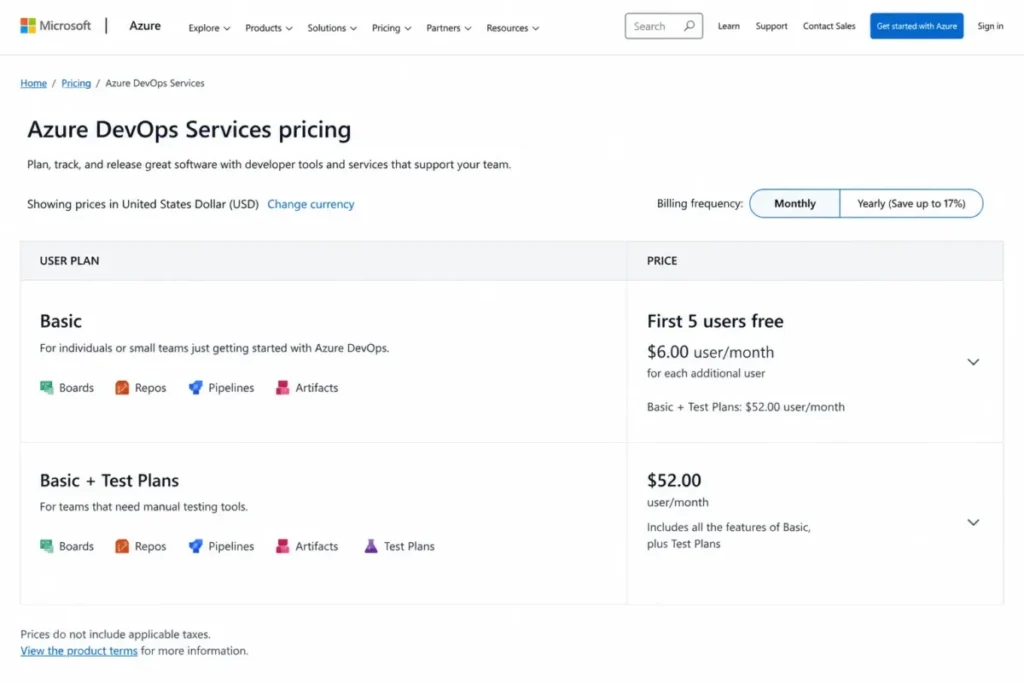Click Azure DevOps Services breadcrumb text
The image size is (1024, 683).
(x=155, y=83)
